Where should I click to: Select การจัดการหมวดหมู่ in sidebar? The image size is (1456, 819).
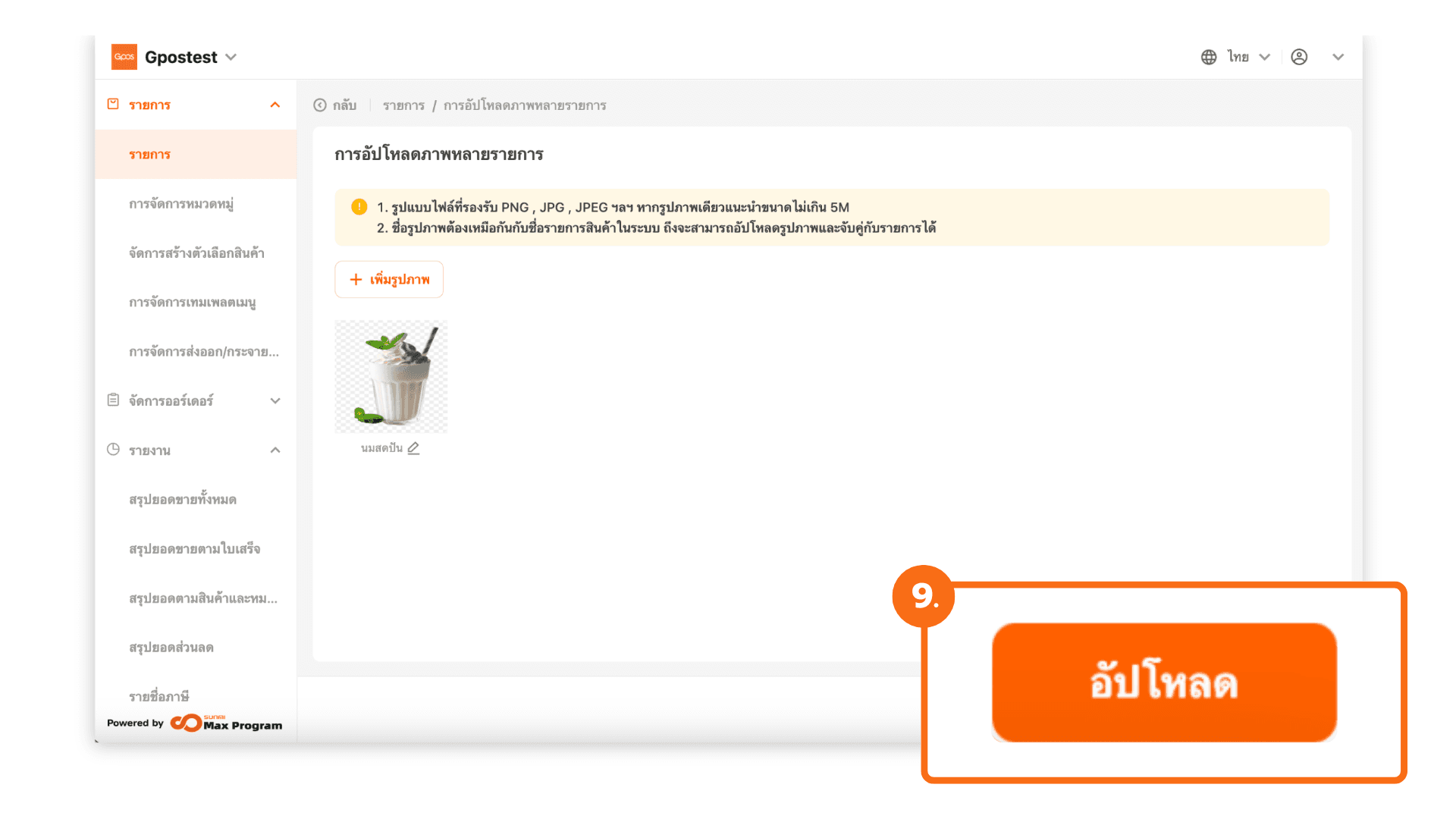(x=181, y=204)
